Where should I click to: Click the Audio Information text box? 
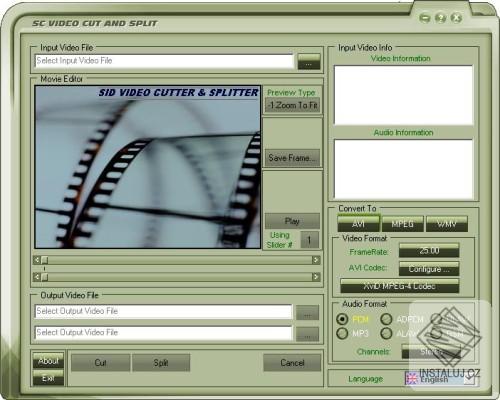coord(403,169)
